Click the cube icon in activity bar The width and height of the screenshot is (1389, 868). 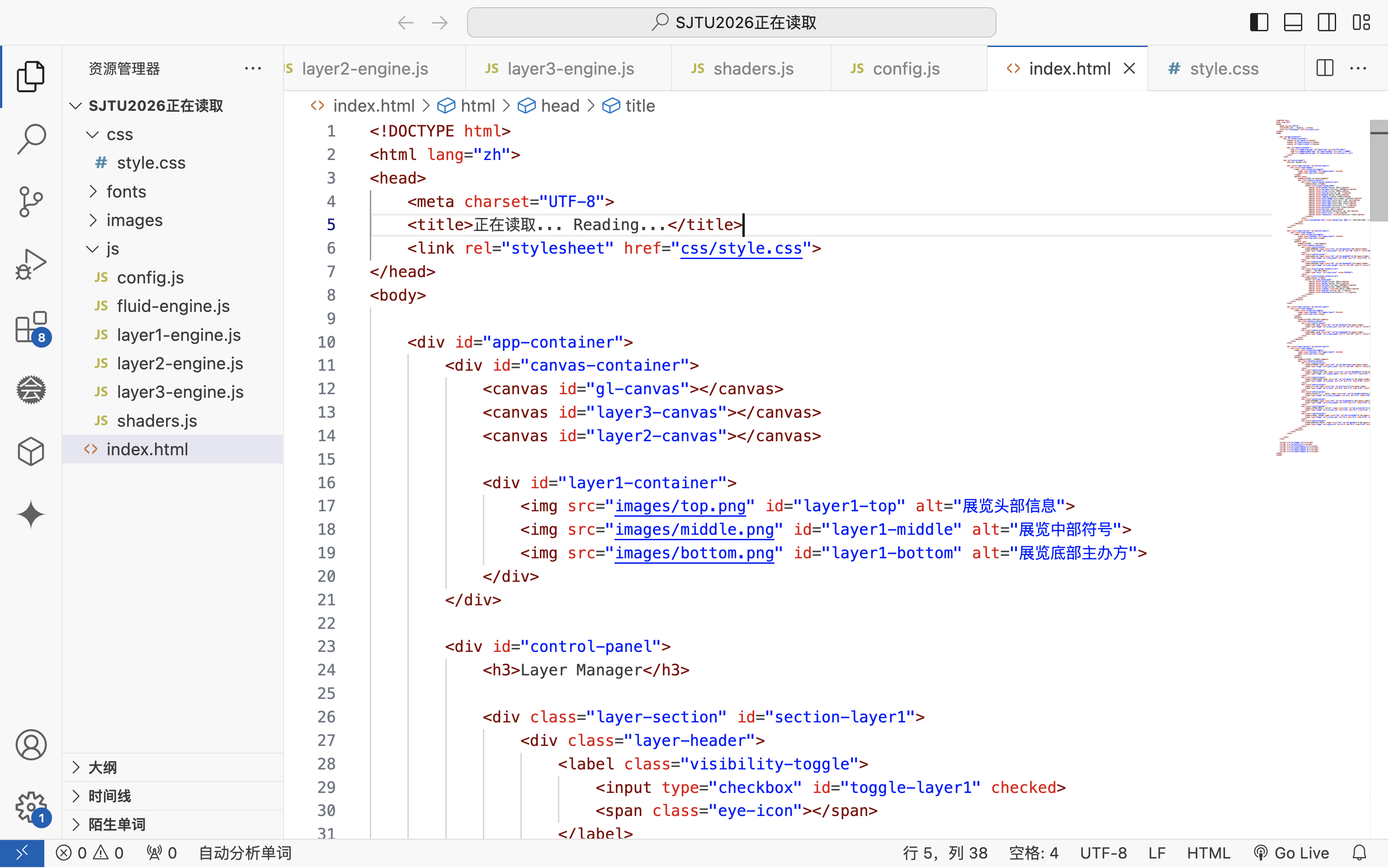31,452
